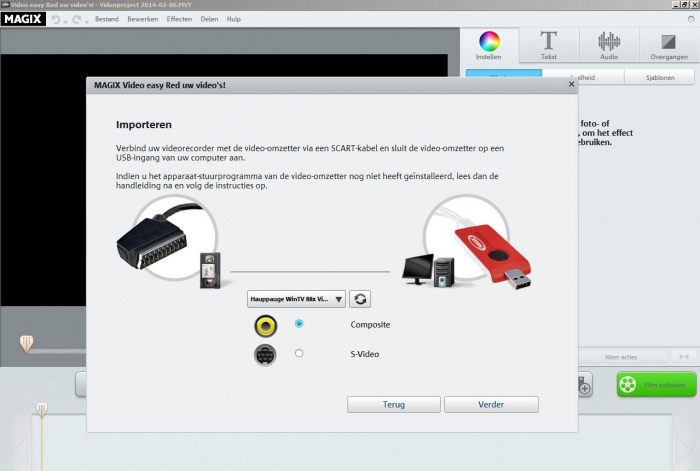
Task: Click the add media icon beside Film voltooien
Action: click(585, 385)
